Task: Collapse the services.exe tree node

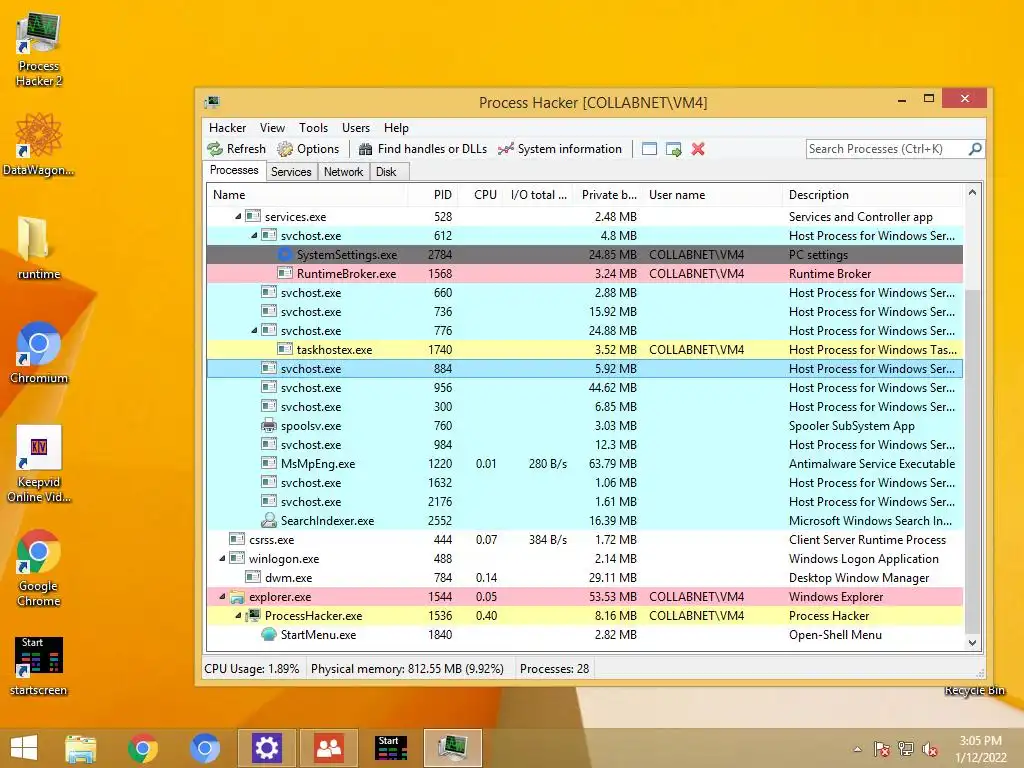Action: click(238, 216)
